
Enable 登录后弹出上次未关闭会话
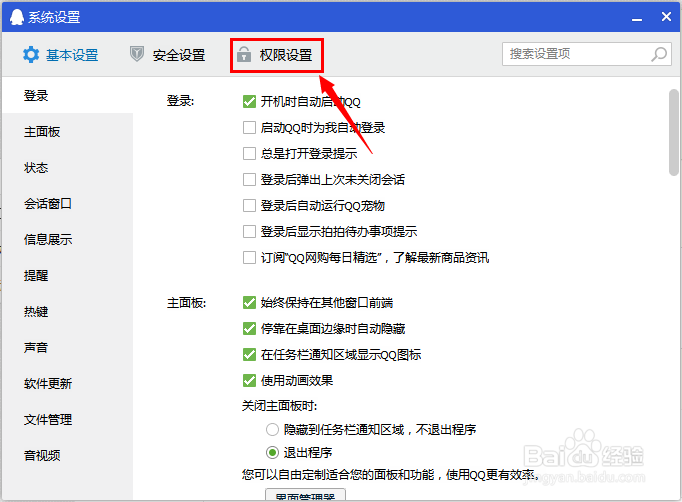pos(249,180)
